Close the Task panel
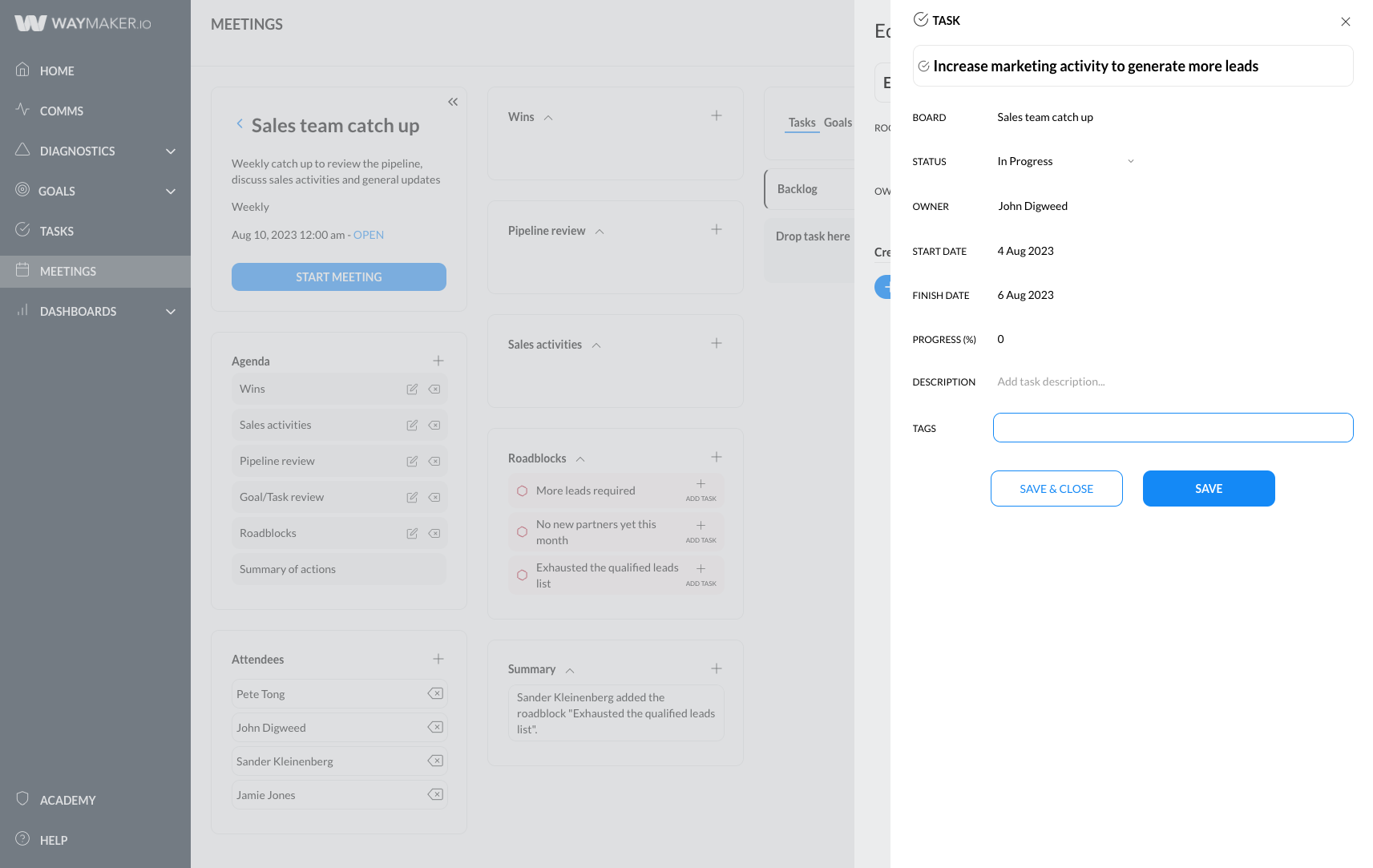1373x868 pixels. click(1346, 22)
